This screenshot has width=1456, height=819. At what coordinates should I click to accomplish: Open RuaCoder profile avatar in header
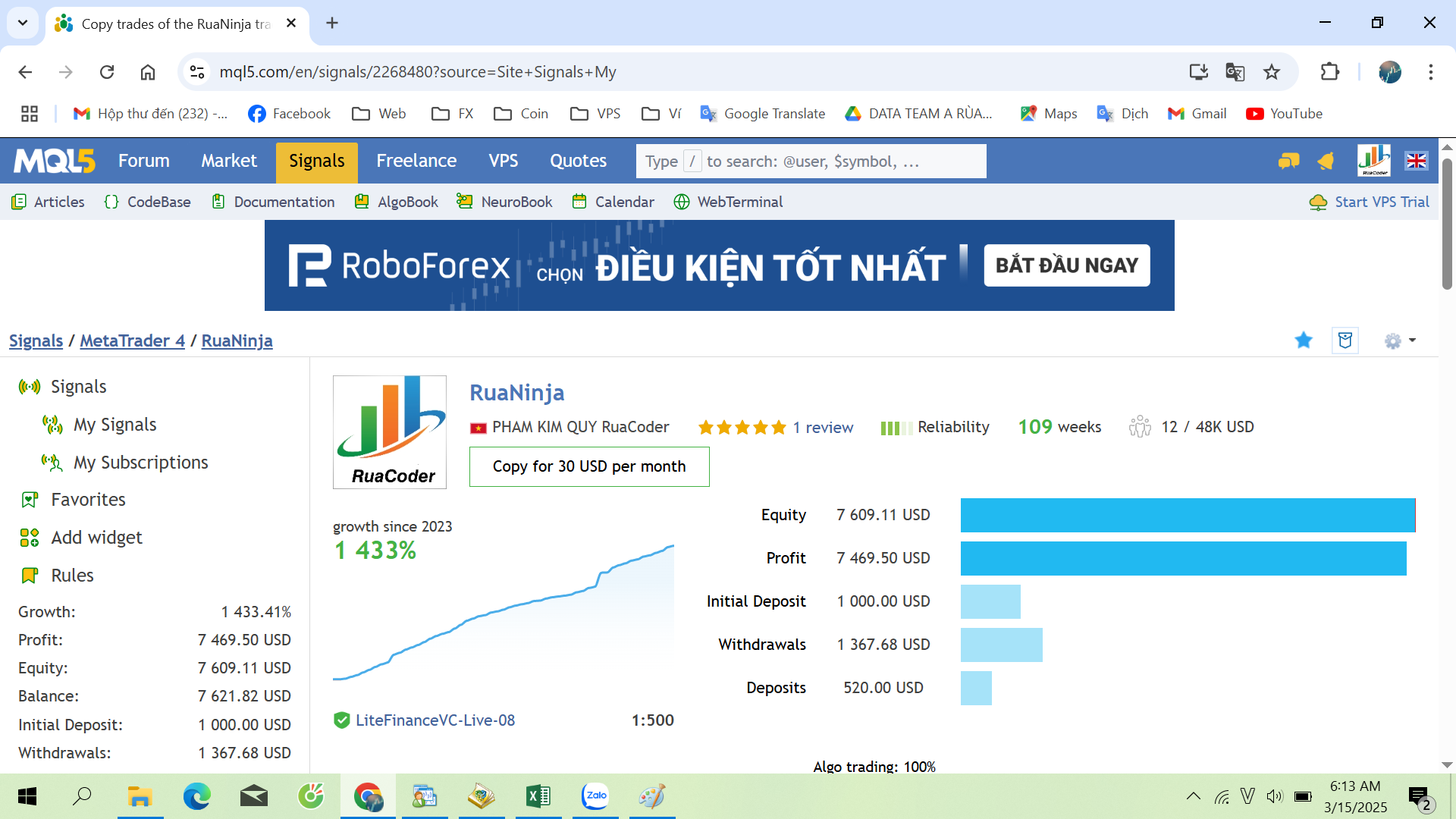click(1373, 161)
